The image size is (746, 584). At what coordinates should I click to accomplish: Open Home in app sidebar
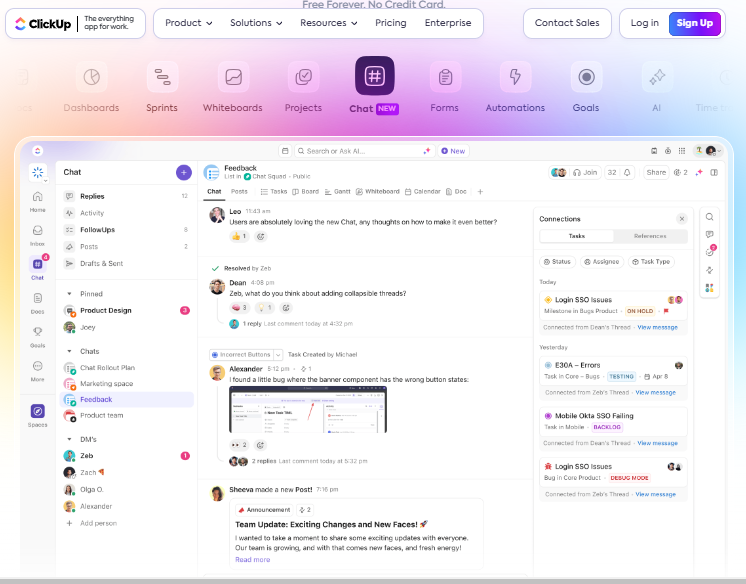38,201
